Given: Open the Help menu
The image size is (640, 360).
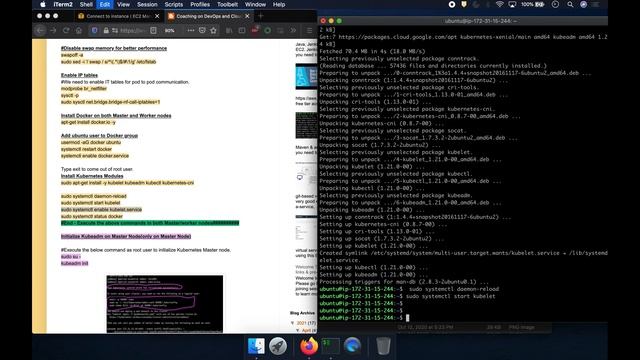Looking at the screenshot, I should pos(279,4).
